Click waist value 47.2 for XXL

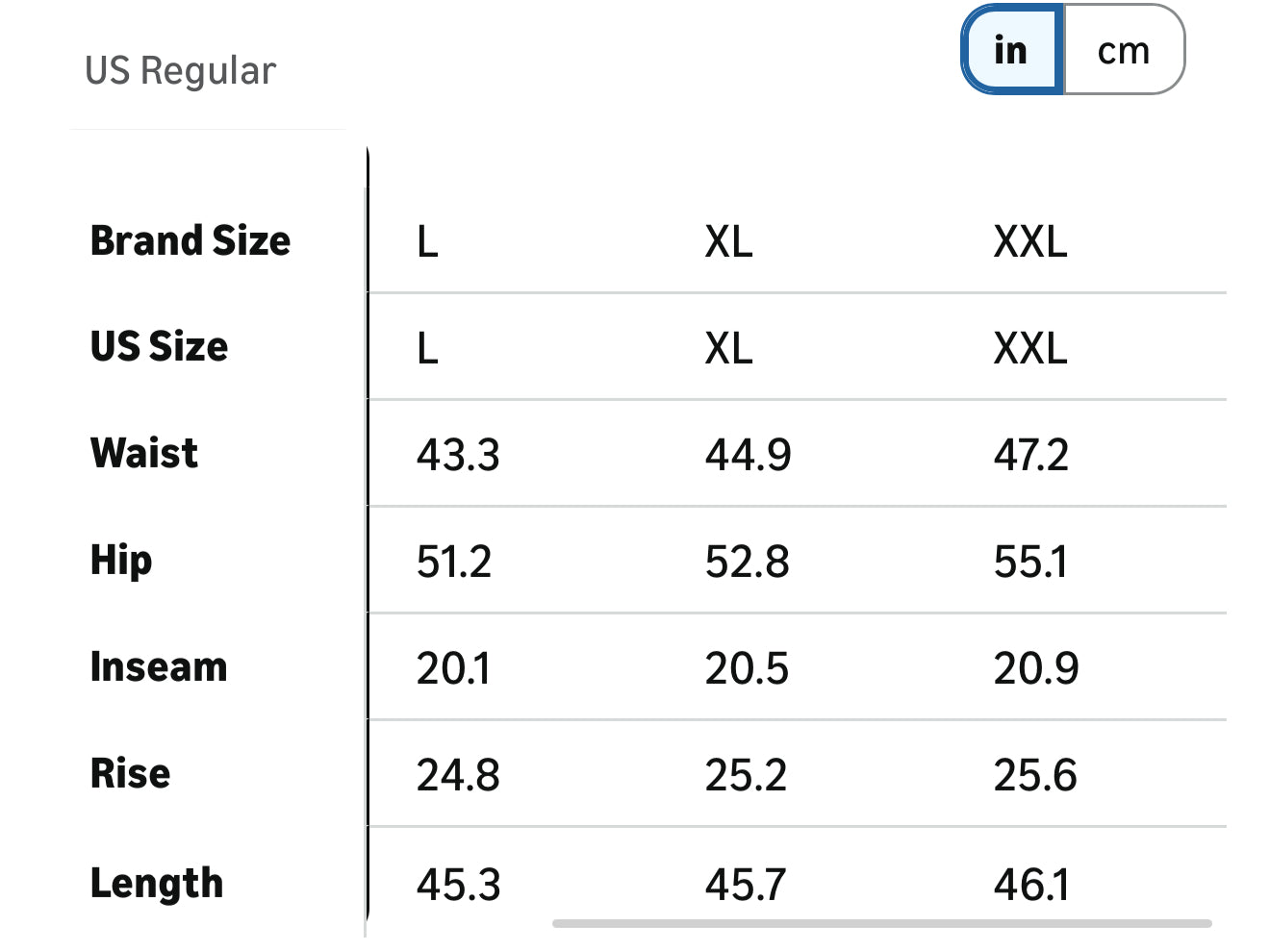pyautogui.click(x=1031, y=455)
